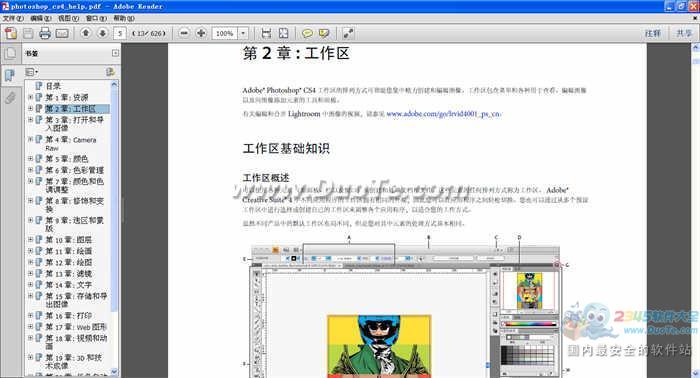This screenshot has width=700, height=378.
Task: Select the 第 11 章 bookmark
Action: 68,251
